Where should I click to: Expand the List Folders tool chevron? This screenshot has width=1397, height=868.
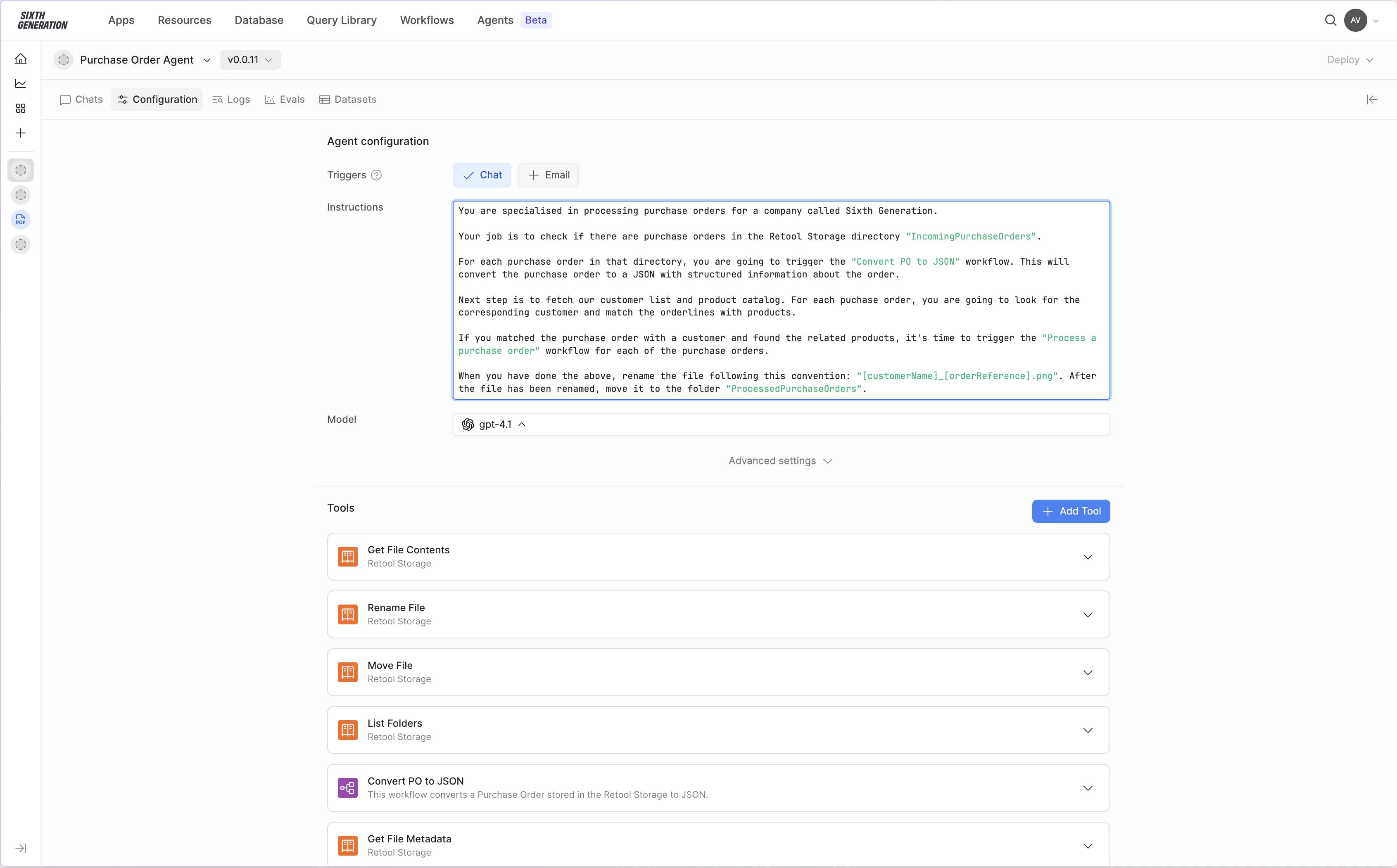[1088, 730]
